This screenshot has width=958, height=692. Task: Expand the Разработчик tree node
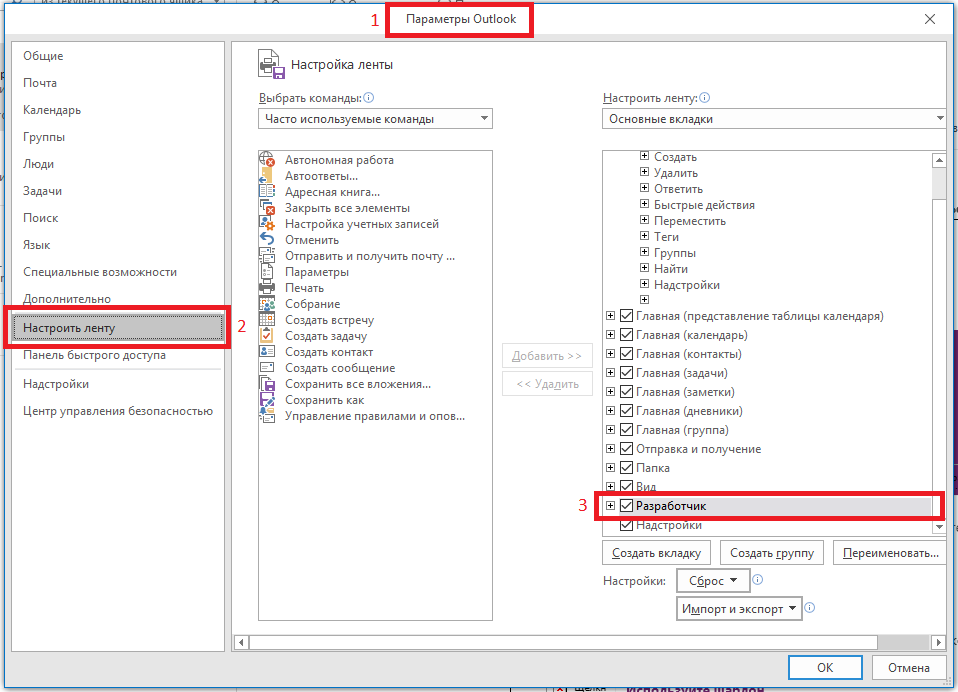click(x=610, y=505)
